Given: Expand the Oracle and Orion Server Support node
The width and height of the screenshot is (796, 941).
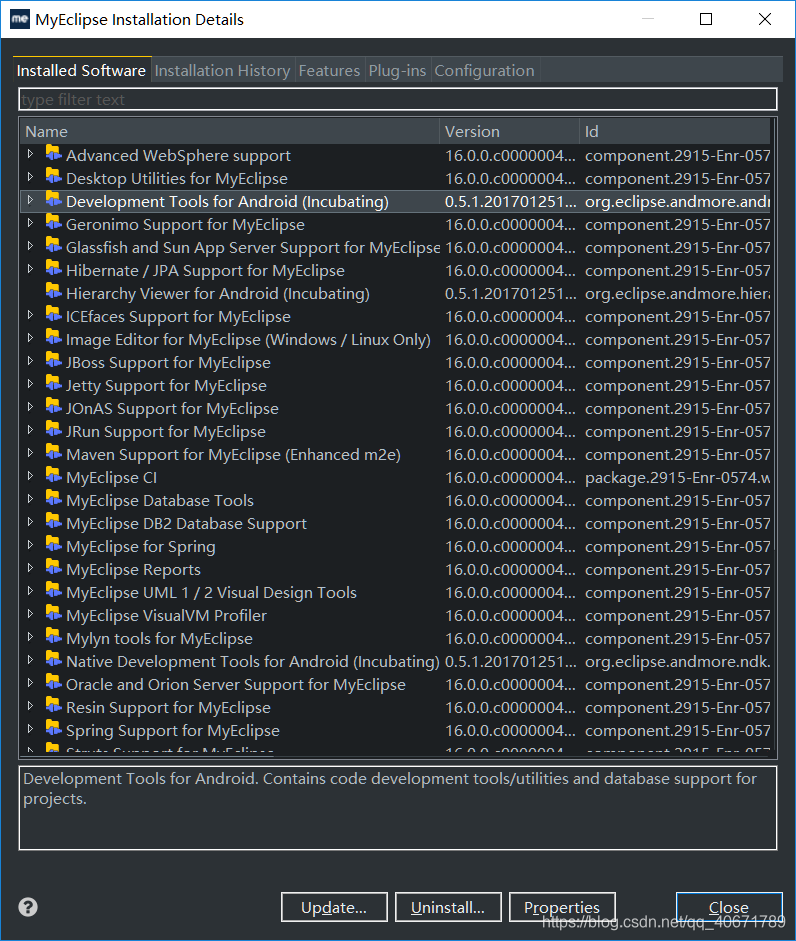Looking at the screenshot, I should 30,683.
